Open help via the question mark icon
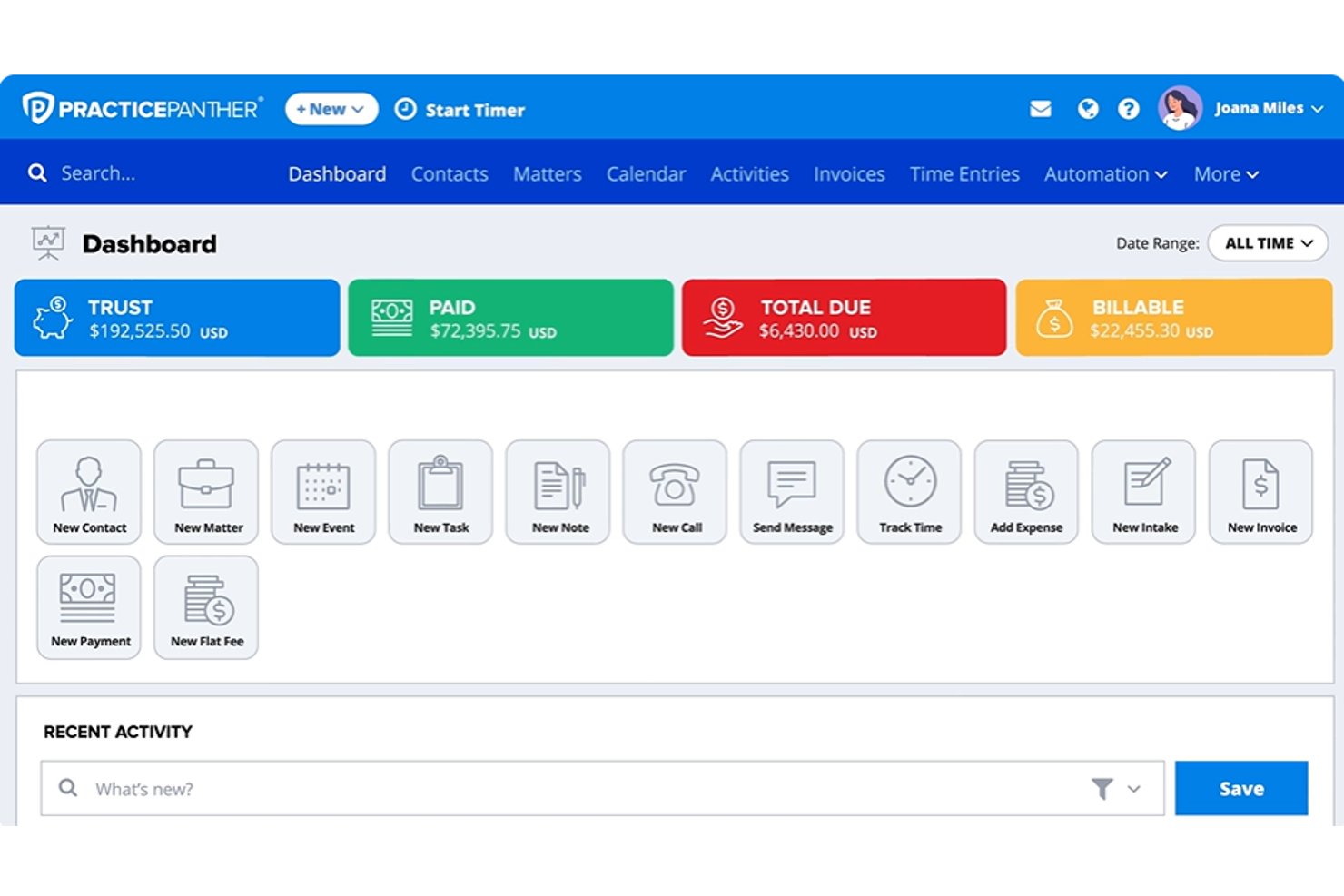The height and width of the screenshot is (896, 1344). click(1129, 109)
